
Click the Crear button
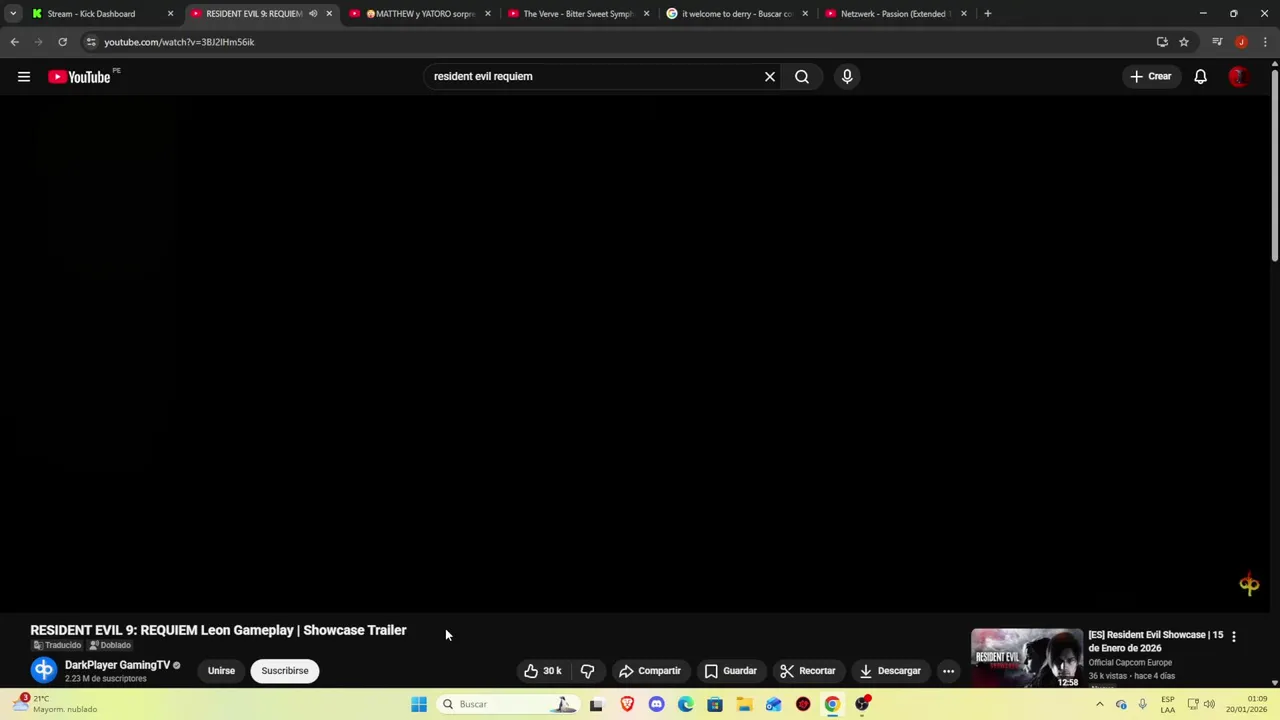pyautogui.click(x=1150, y=76)
